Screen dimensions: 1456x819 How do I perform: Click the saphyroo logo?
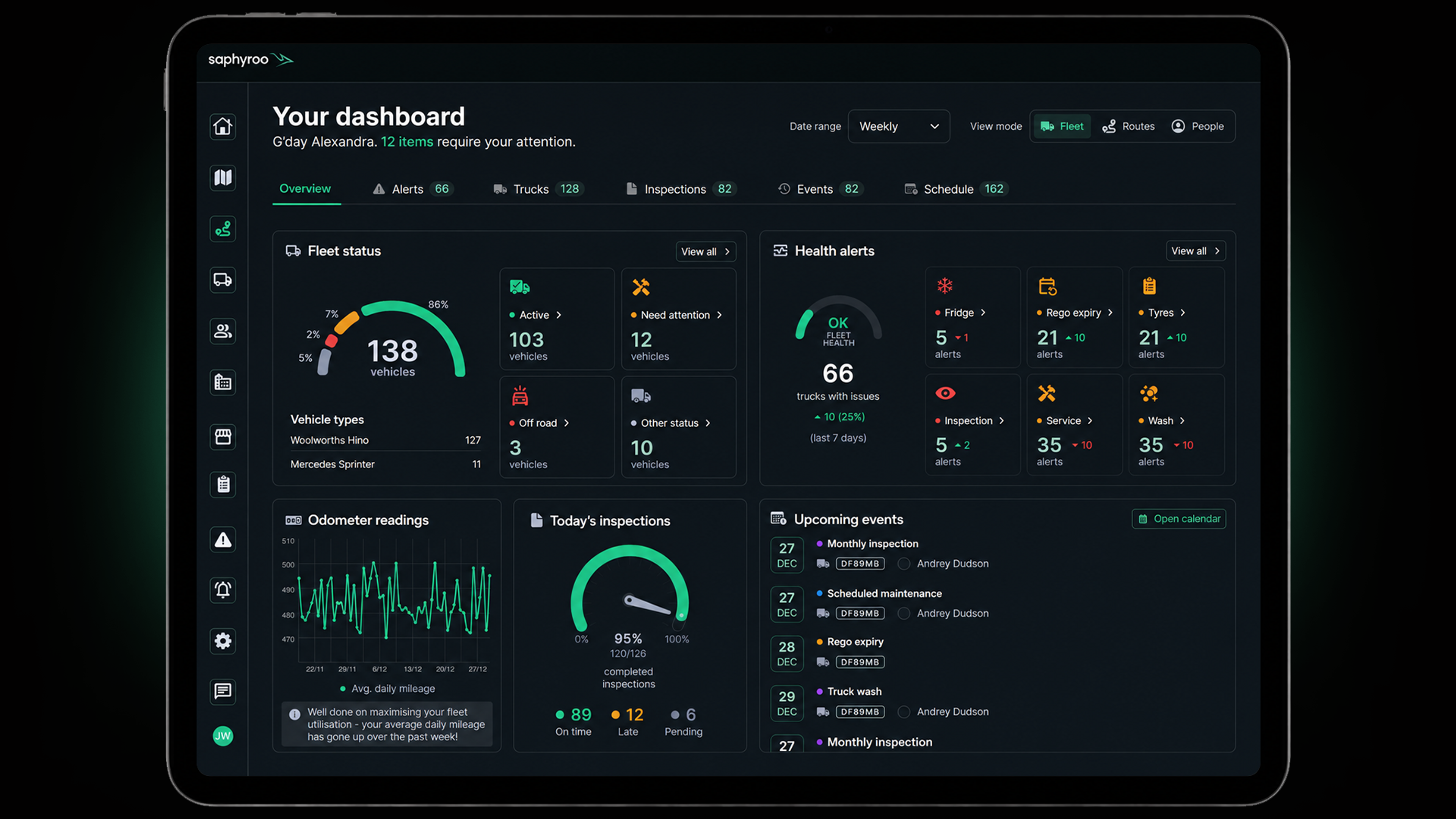pyautogui.click(x=250, y=60)
